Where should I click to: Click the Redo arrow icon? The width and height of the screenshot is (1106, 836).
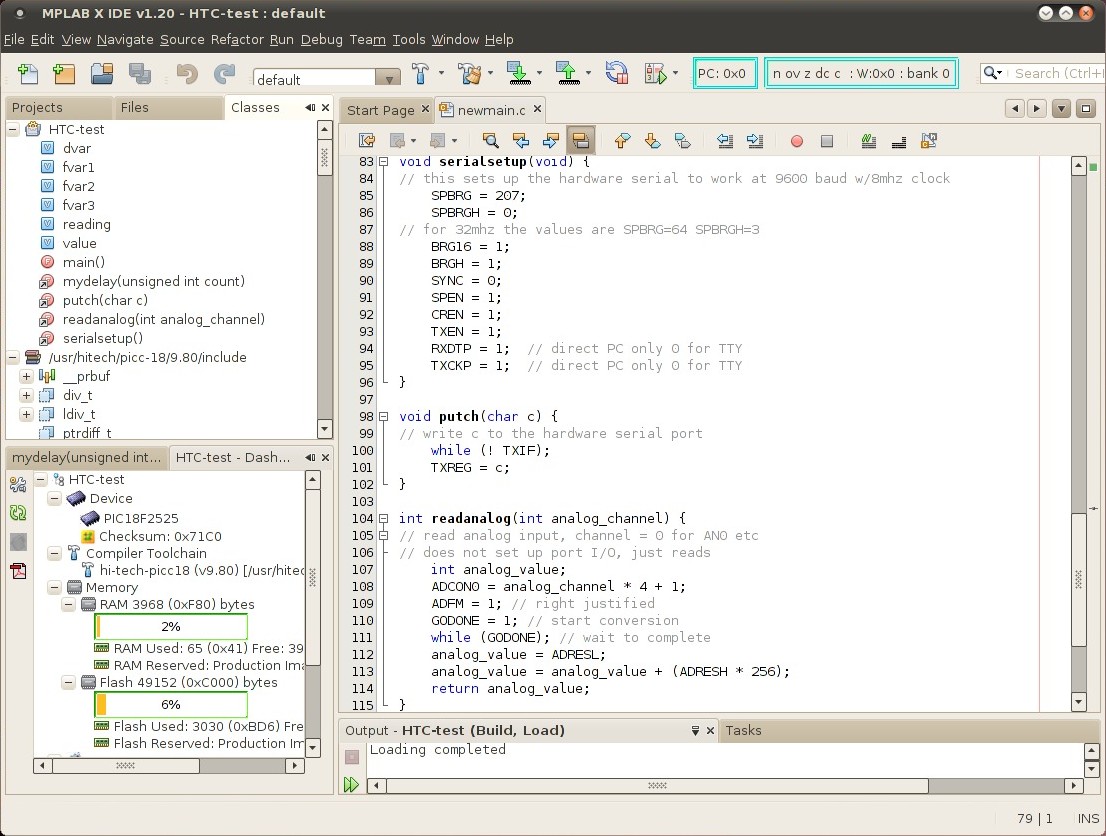[x=224, y=73]
